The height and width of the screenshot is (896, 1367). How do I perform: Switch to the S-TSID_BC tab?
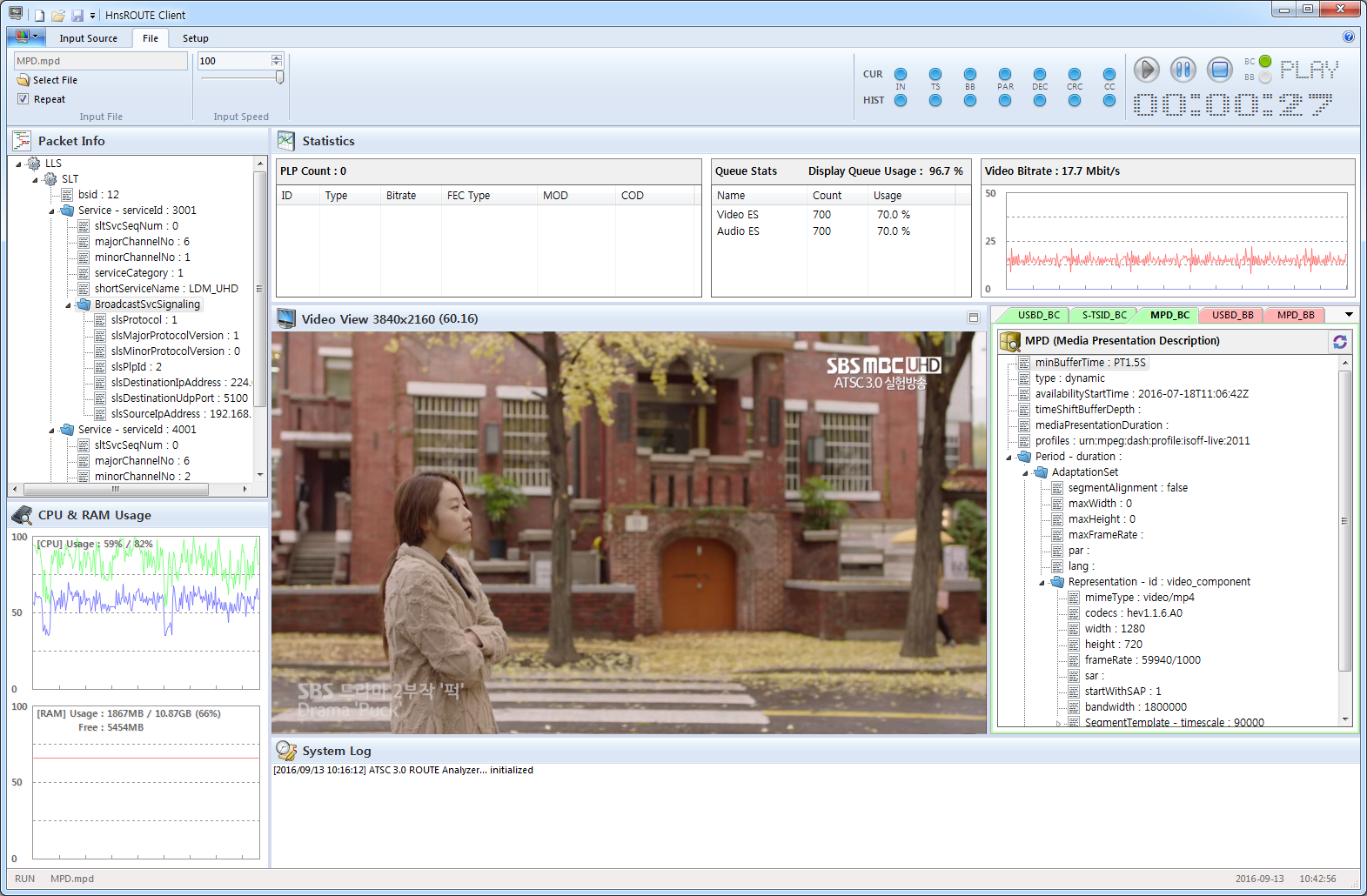(x=1103, y=315)
